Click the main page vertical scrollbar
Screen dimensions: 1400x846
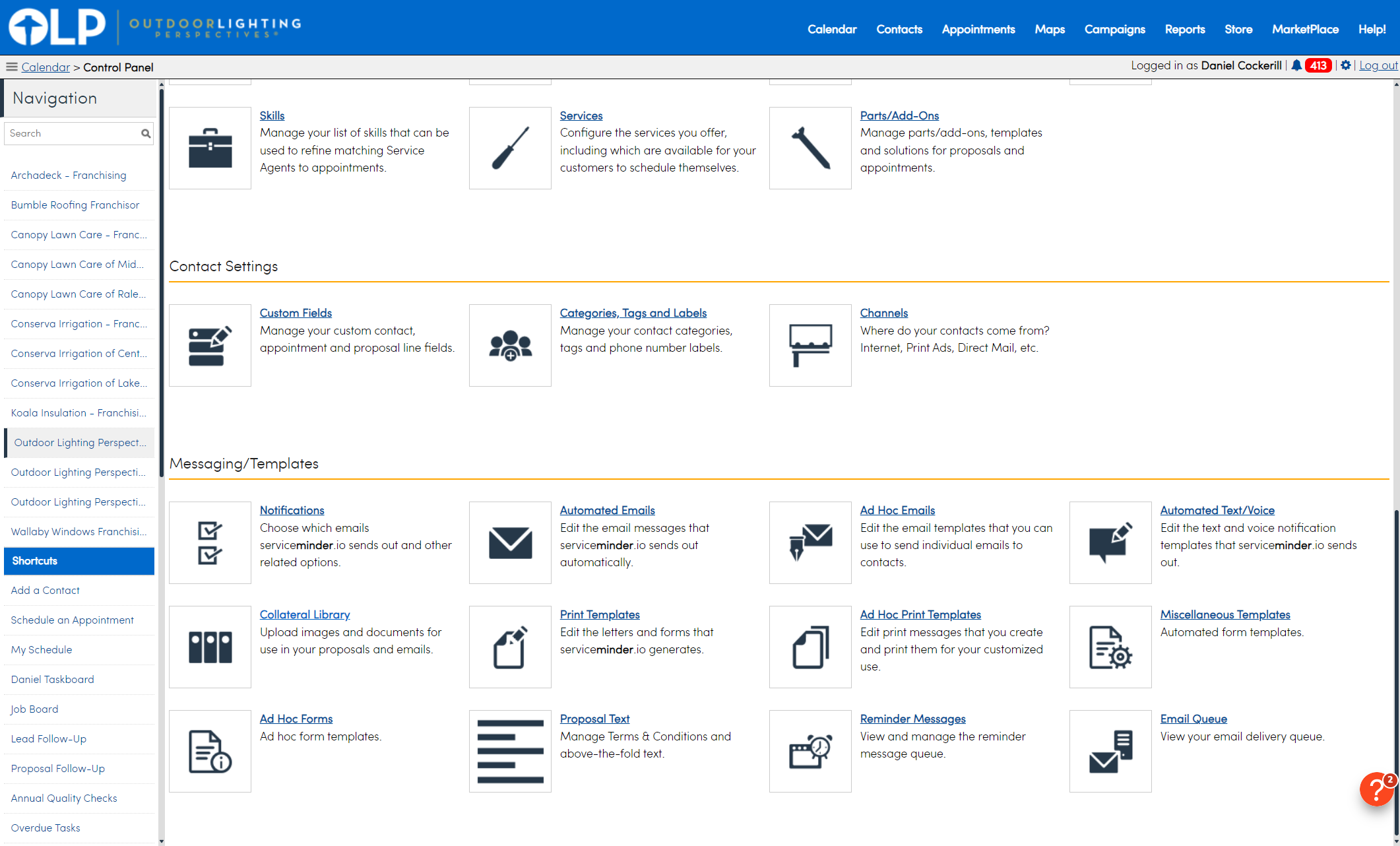point(1396,673)
